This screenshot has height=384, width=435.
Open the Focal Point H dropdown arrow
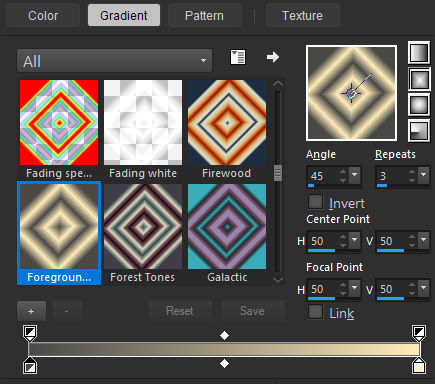pos(354,288)
